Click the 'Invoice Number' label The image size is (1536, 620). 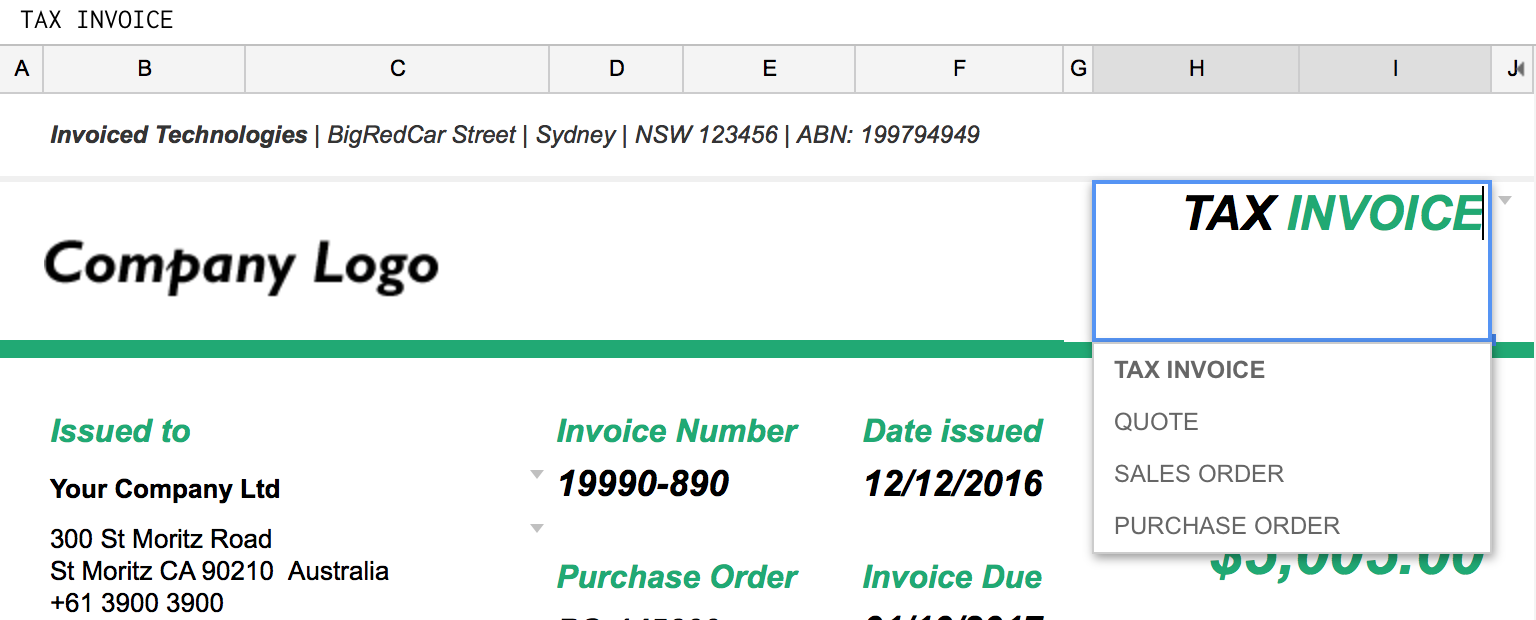click(x=677, y=431)
